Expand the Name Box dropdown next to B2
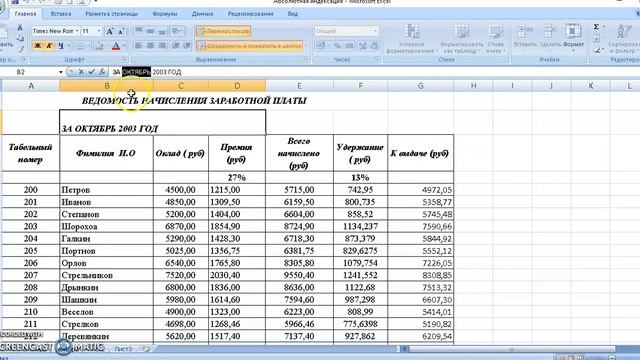Viewport: 640px width, 360px height. [x=61, y=72]
